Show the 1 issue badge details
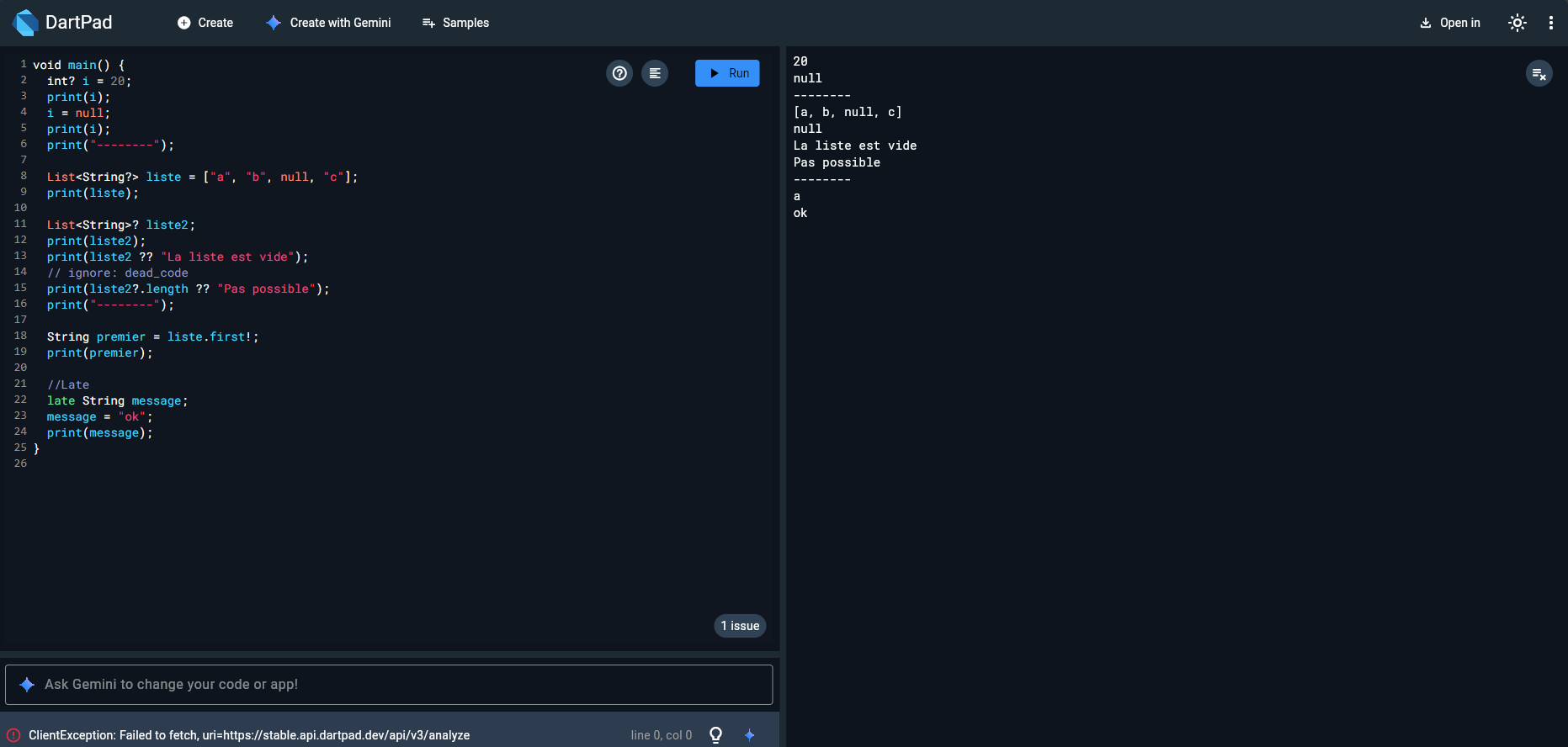Image resolution: width=1568 pixels, height=747 pixels. (740, 626)
